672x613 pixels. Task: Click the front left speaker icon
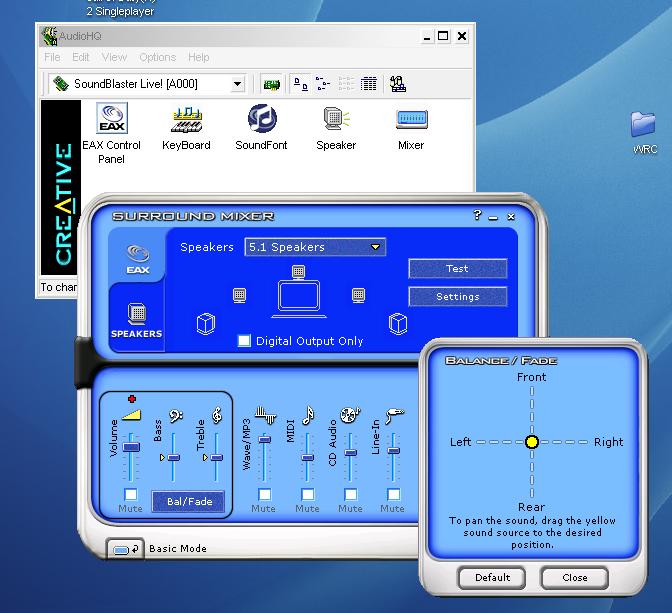coord(239,295)
